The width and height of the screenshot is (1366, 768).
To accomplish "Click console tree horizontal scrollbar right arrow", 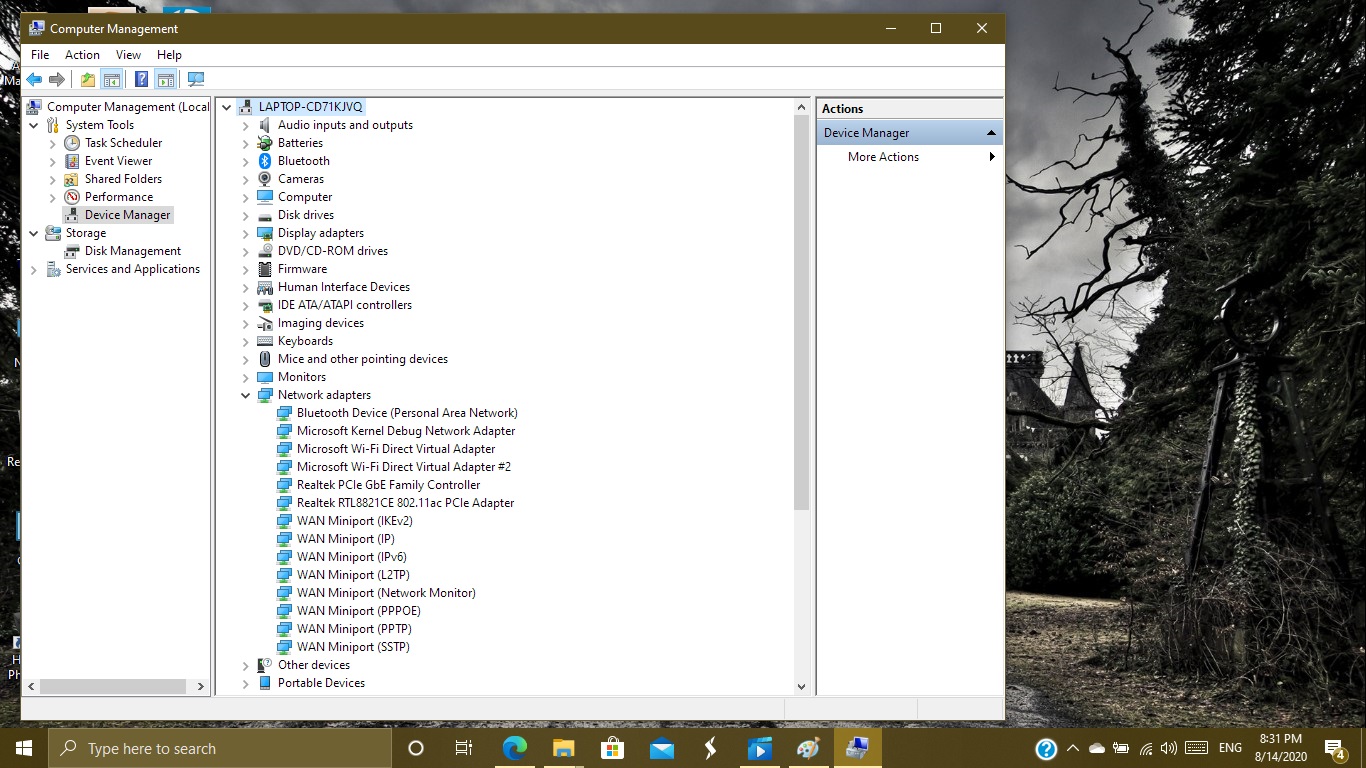I will (x=200, y=686).
